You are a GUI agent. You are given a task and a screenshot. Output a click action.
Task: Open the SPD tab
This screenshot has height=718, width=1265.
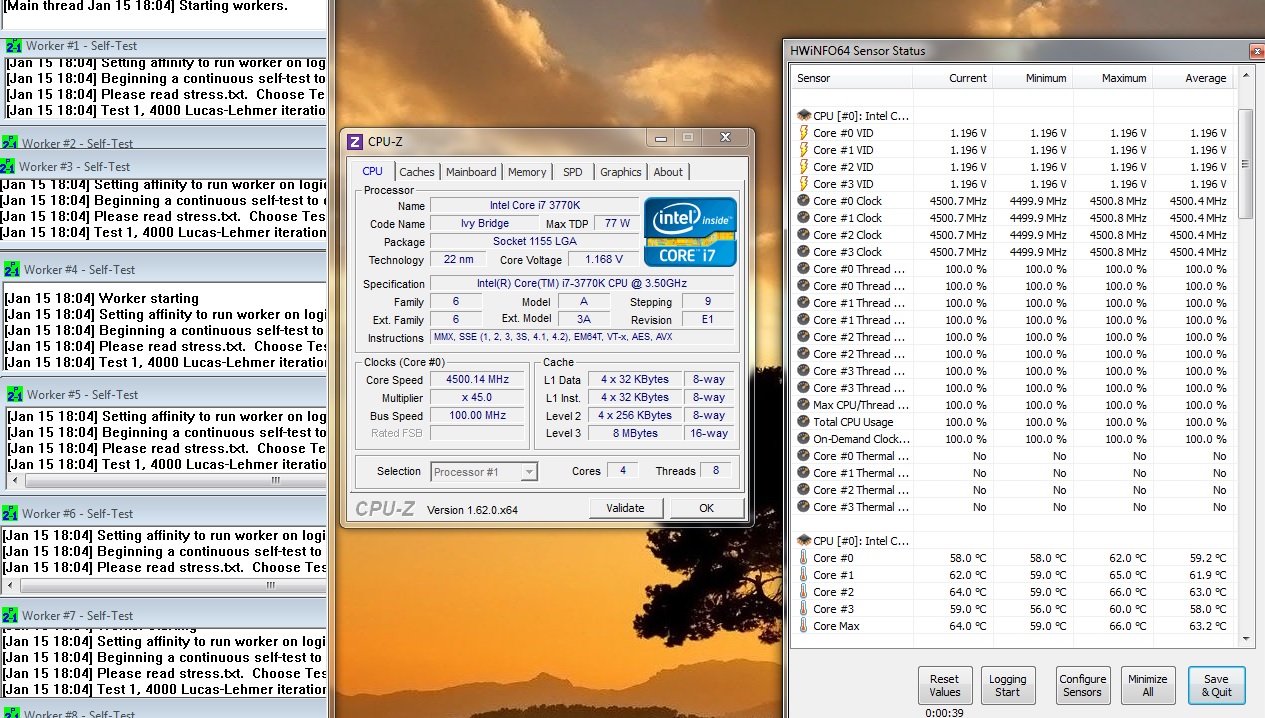tap(573, 172)
